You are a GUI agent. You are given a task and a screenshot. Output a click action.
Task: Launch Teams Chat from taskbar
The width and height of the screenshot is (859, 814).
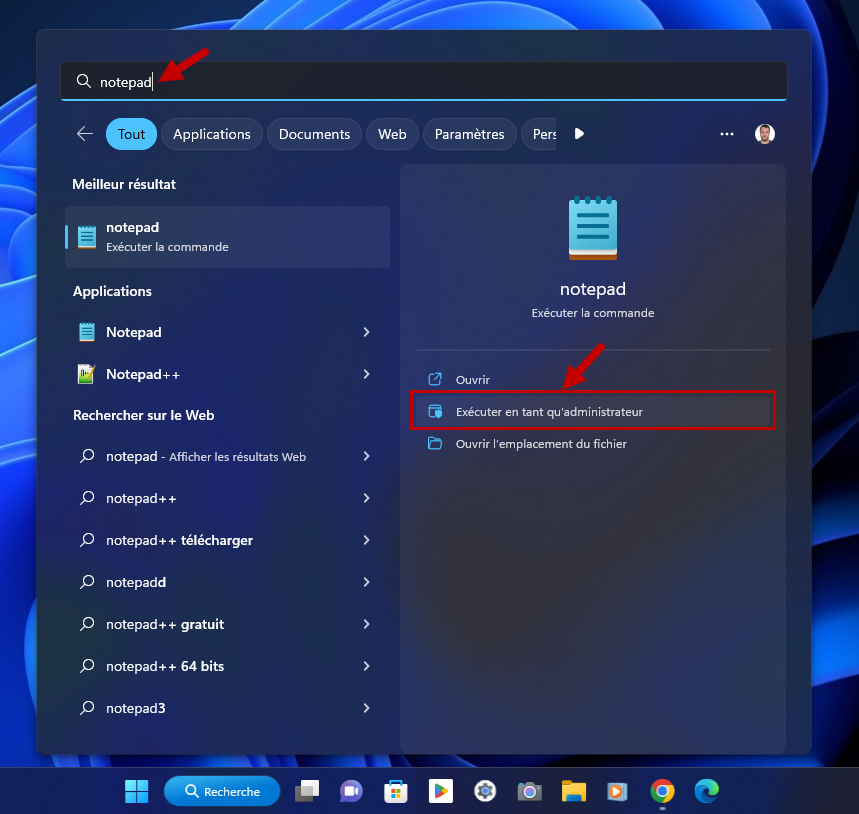(x=351, y=791)
